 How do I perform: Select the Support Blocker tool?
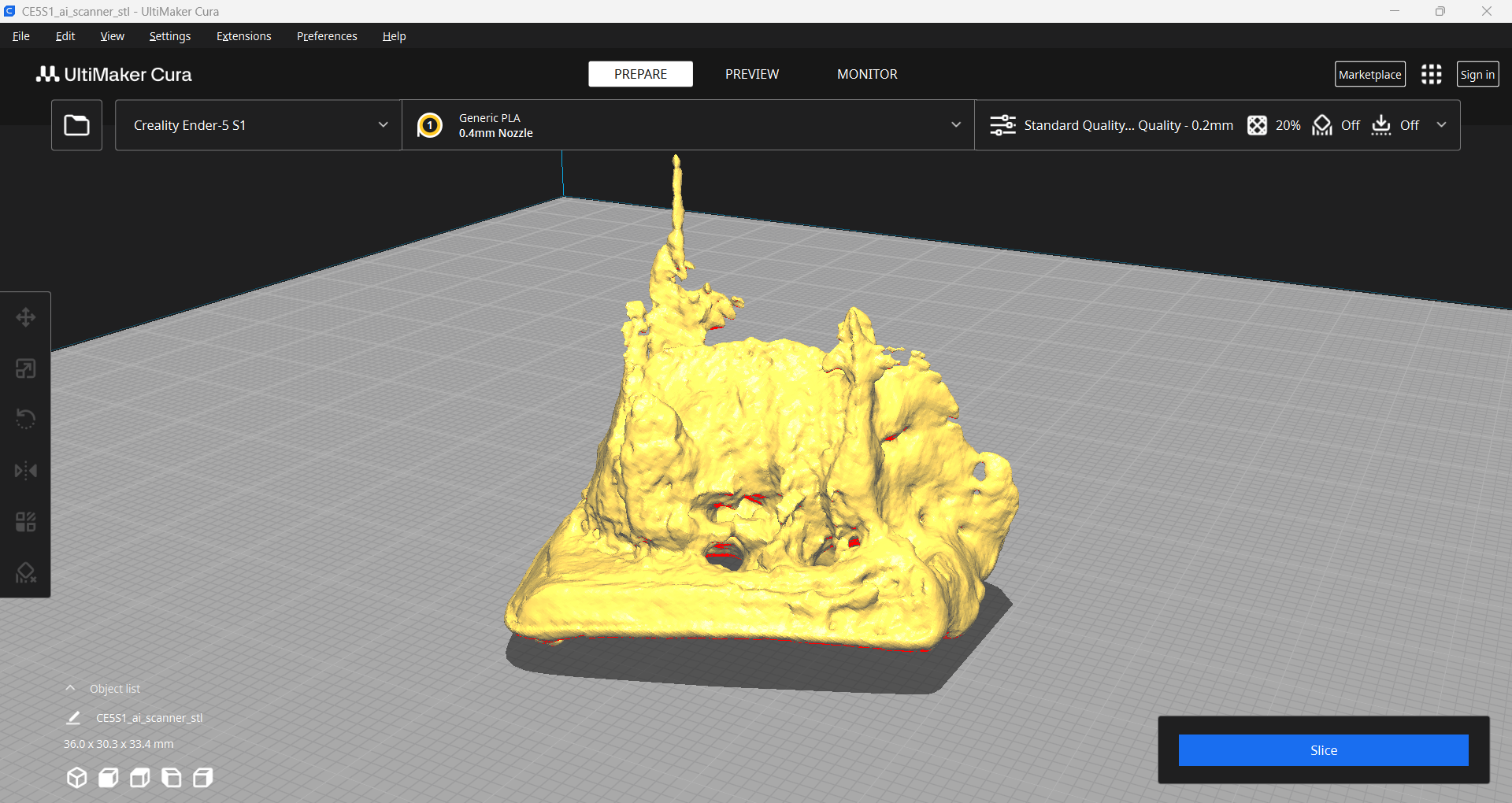[26, 572]
